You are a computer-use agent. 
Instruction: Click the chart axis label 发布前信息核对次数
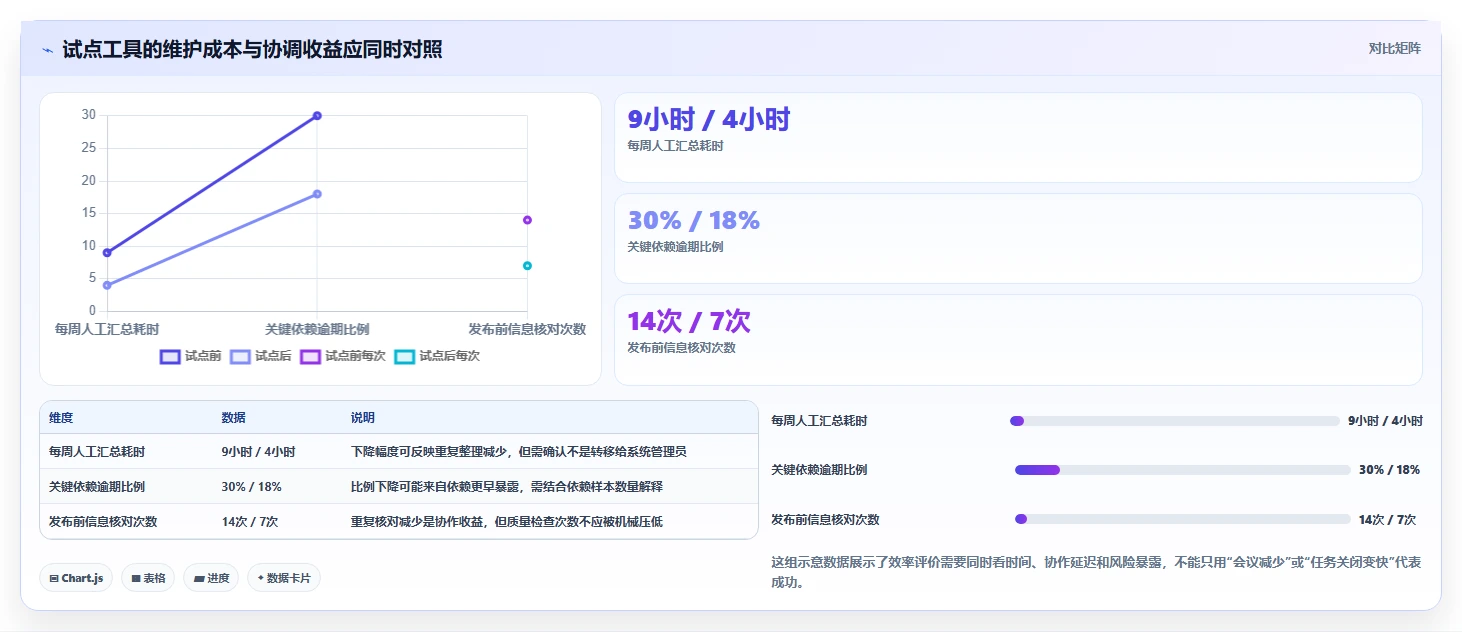527,329
